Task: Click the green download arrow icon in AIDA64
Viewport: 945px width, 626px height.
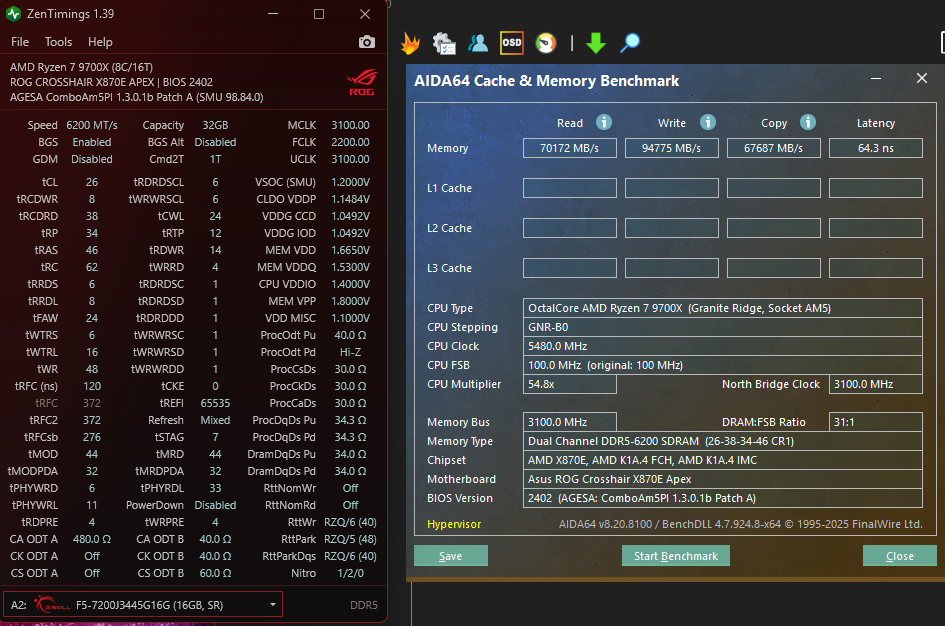Action: point(595,43)
